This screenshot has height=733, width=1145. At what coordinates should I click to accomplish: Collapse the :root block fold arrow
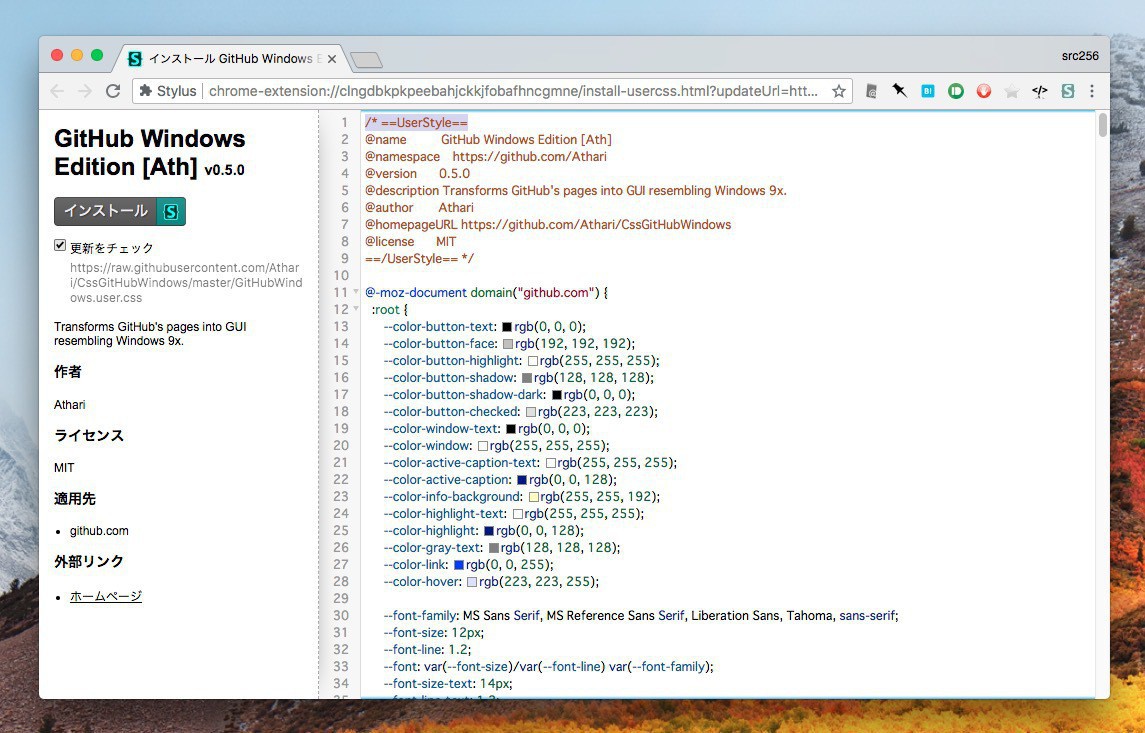coord(356,310)
